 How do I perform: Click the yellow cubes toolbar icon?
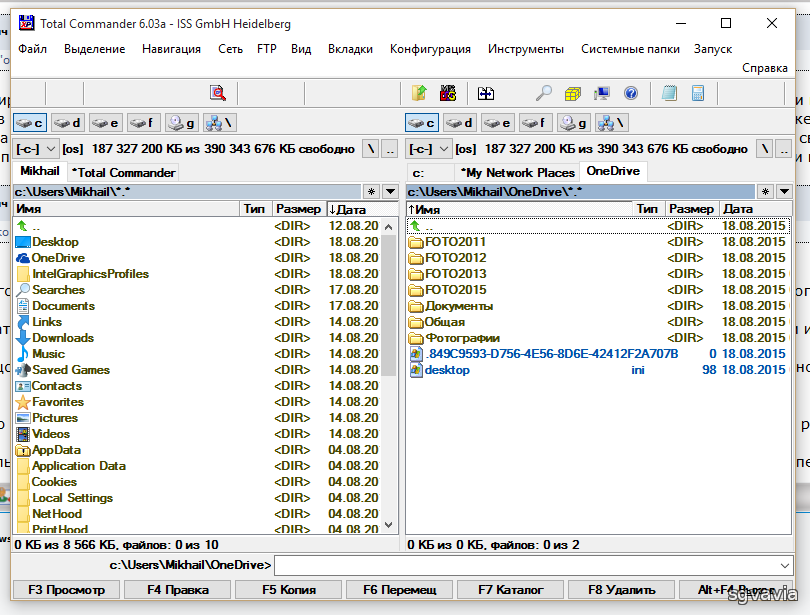coord(572,93)
